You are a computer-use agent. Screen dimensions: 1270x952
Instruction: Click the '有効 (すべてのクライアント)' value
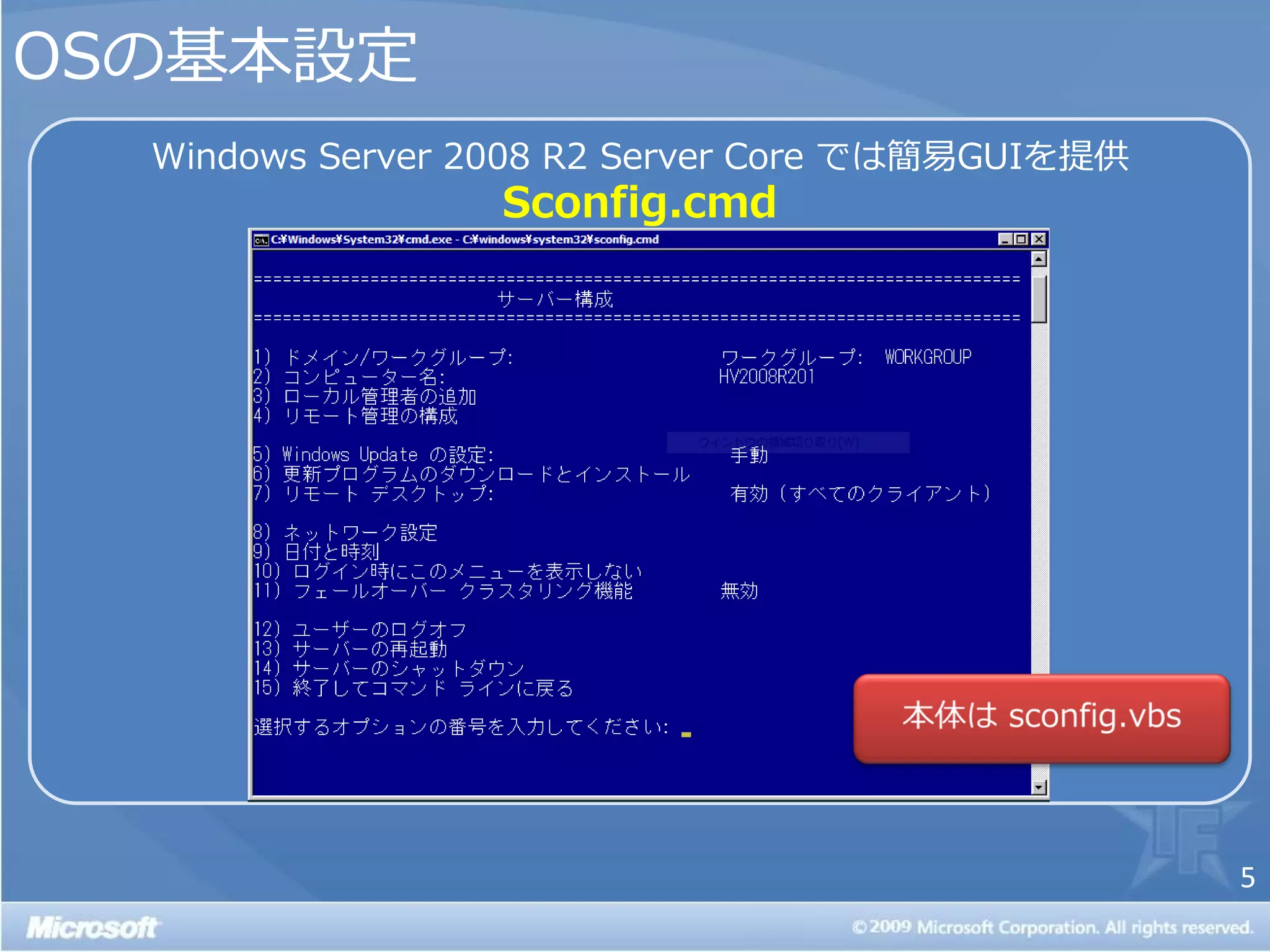(861, 493)
